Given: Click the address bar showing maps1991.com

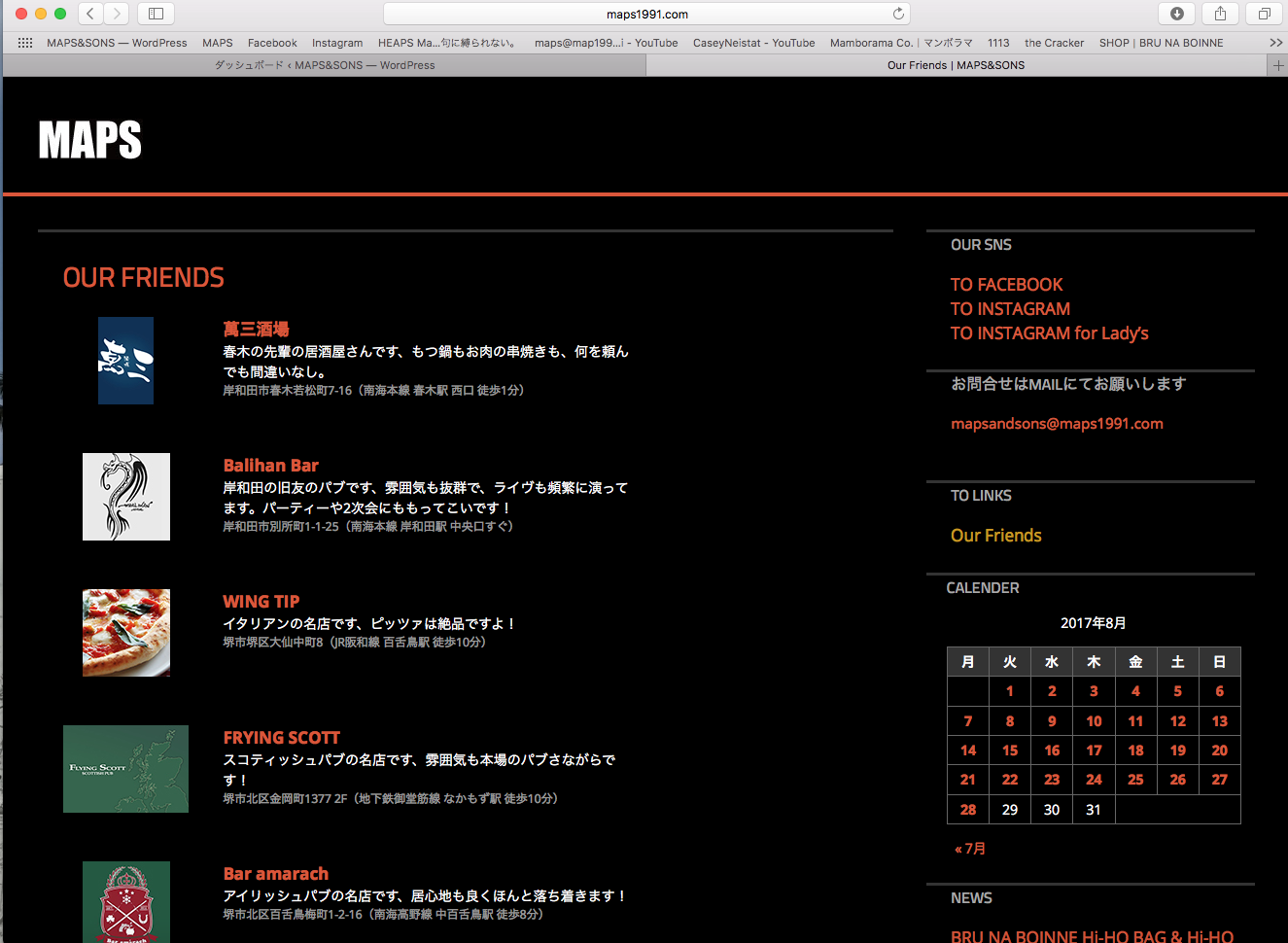Looking at the screenshot, I should tap(646, 14).
